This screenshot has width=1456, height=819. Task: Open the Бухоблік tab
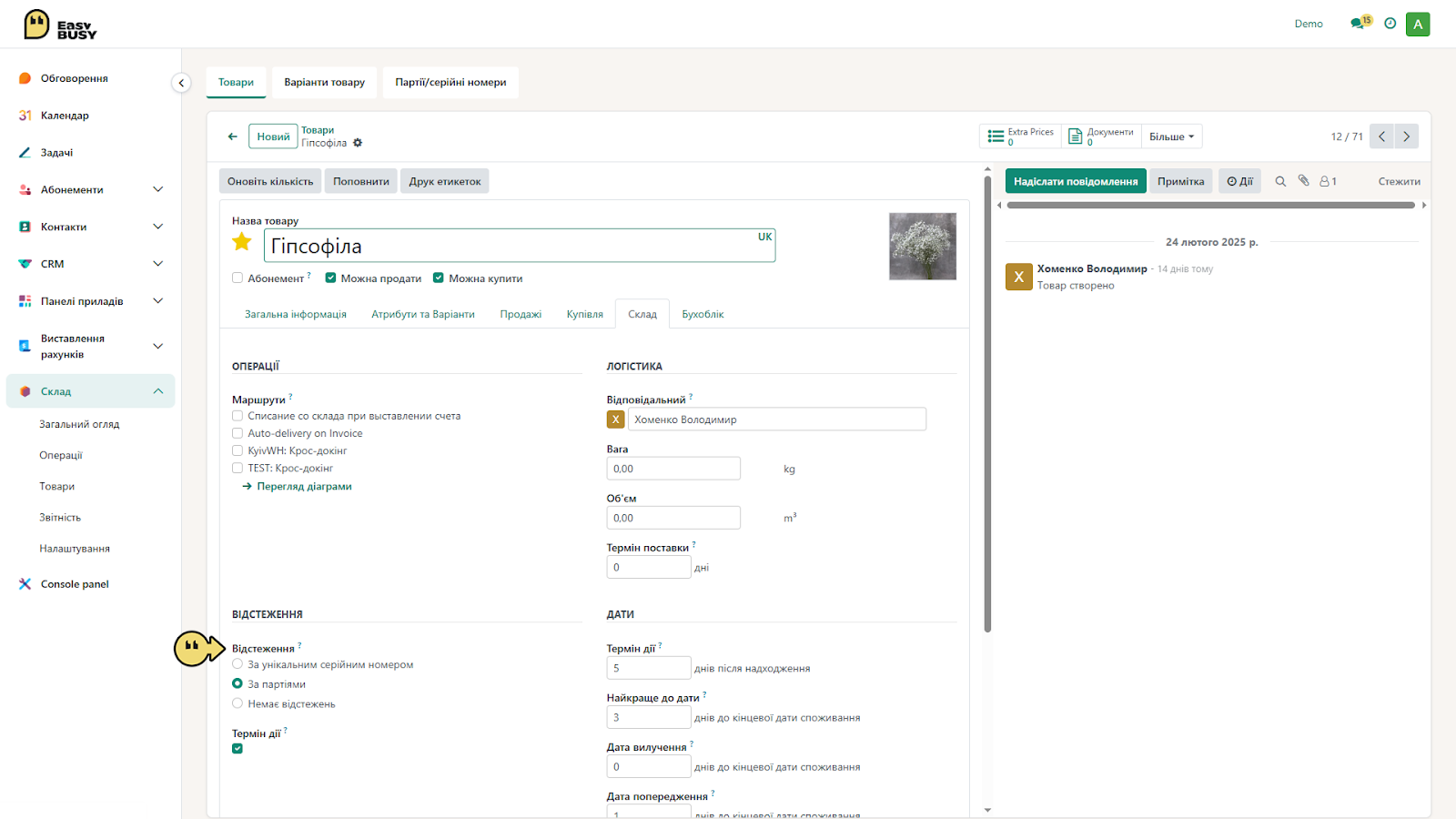pos(703,314)
